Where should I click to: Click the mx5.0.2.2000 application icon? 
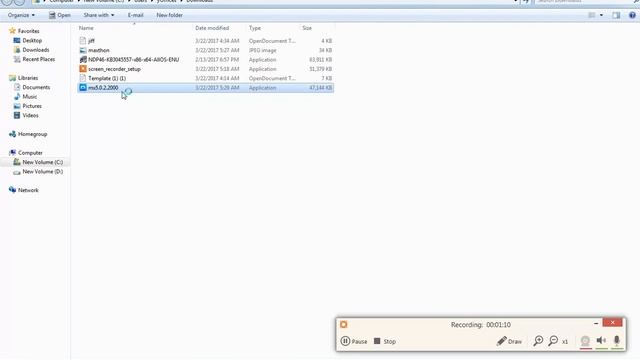pos(83,88)
